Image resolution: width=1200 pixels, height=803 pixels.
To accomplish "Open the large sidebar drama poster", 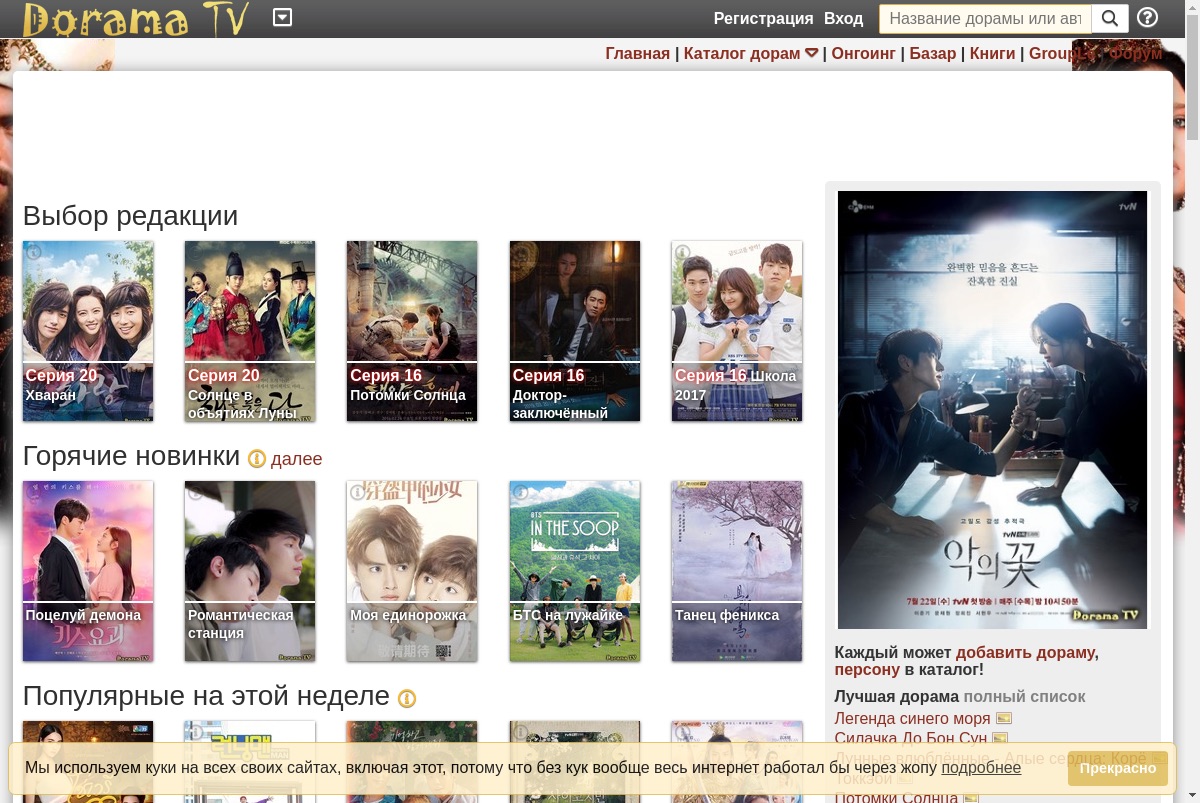I will [x=992, y=410].
